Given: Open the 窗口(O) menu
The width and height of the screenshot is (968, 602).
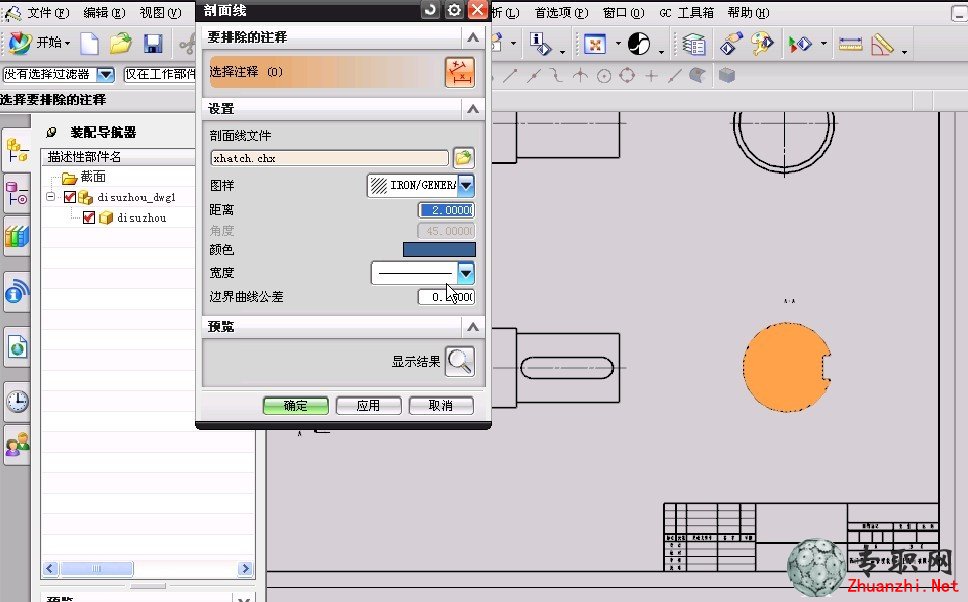Looking at the screenshot, I should pyautogui.click(x=623, y=12).
